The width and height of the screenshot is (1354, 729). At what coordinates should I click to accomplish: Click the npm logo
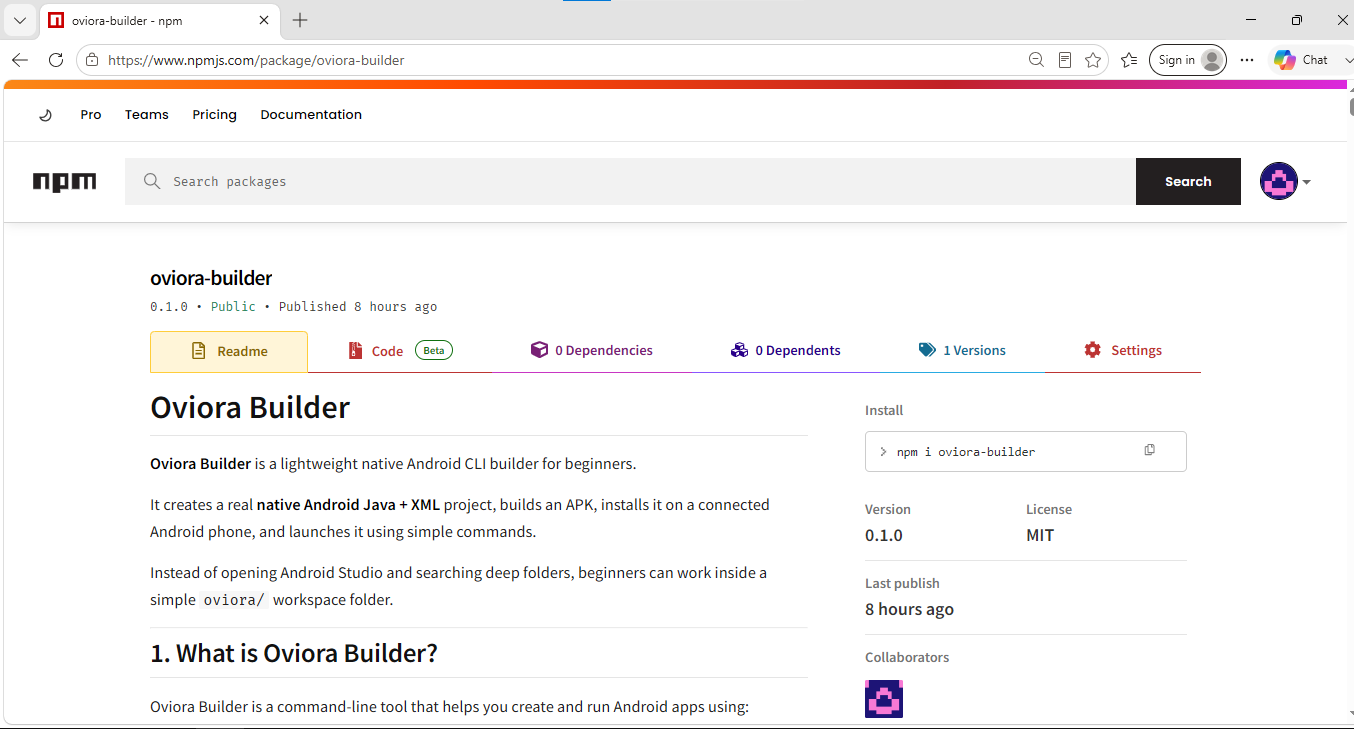[65, 182]
